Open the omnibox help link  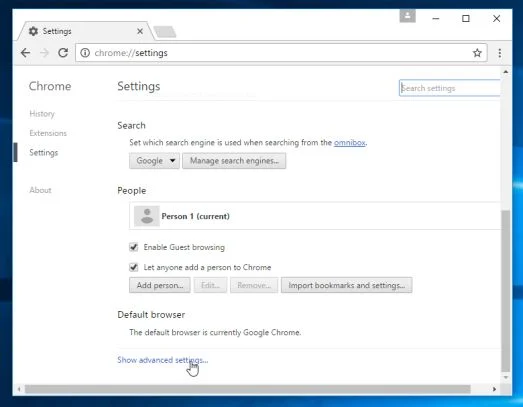tap(350, 143)
